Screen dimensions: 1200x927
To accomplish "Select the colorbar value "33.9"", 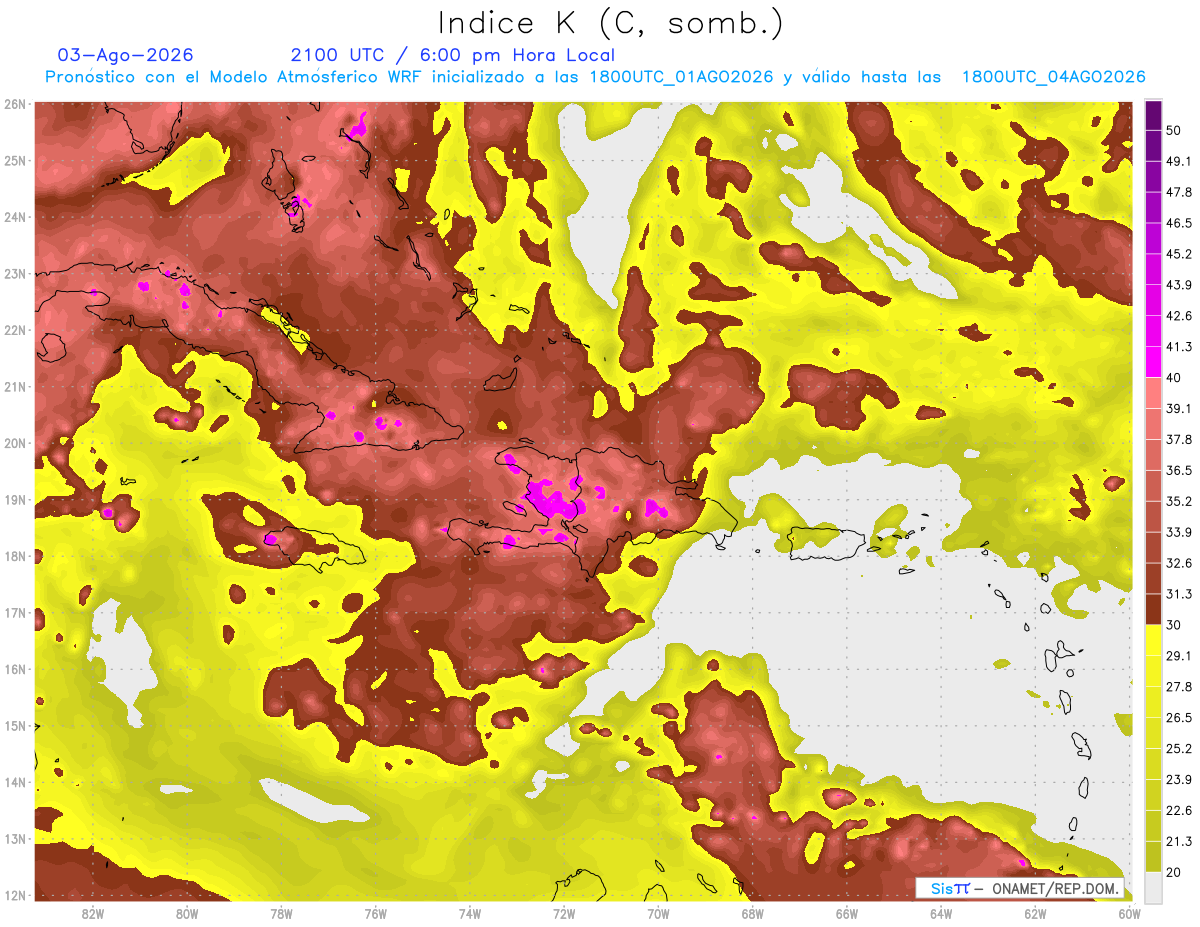I will tap(1179, 532).
